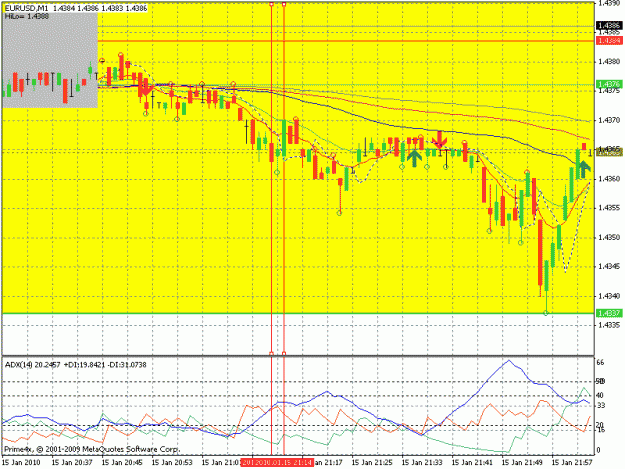Screen dimensions: 625x469
Task: Click the red sell arrow near 20:50
Action: coord(145,87)
